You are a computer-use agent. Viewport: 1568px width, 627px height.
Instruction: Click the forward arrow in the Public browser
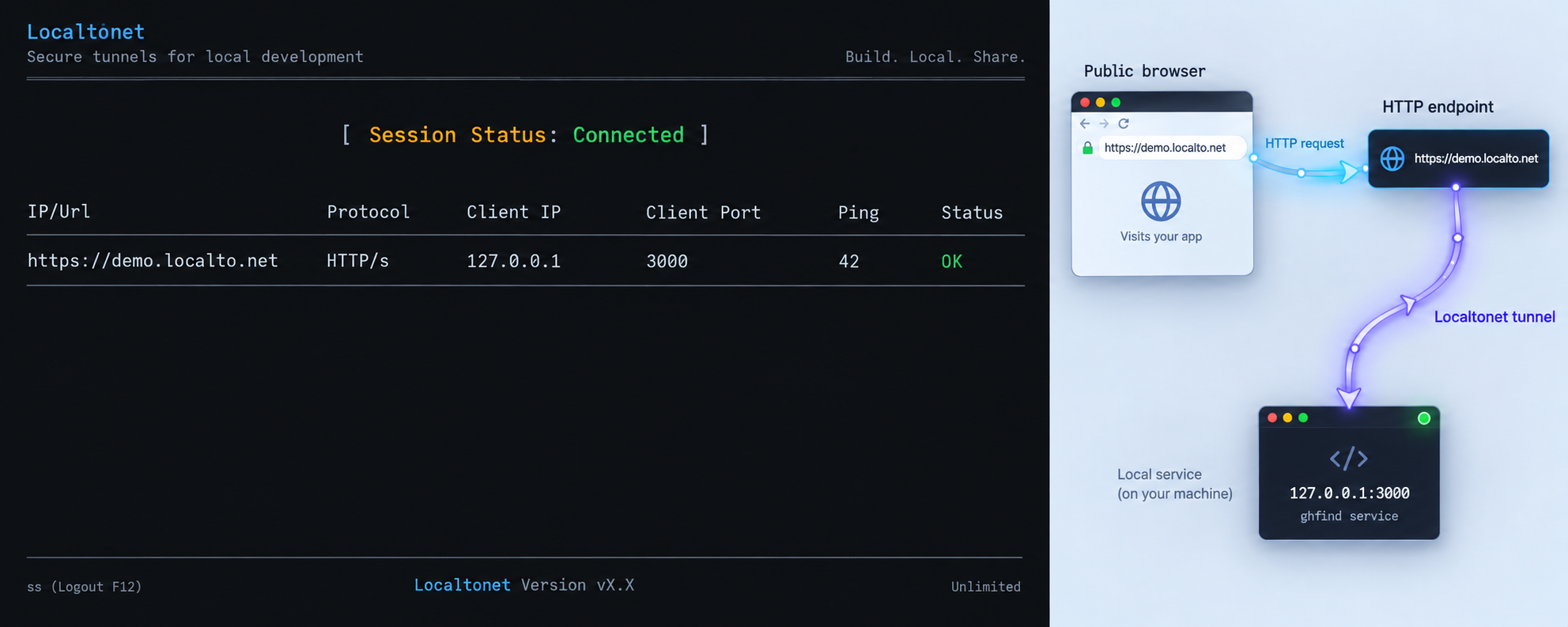click(x=1104, y=123)
